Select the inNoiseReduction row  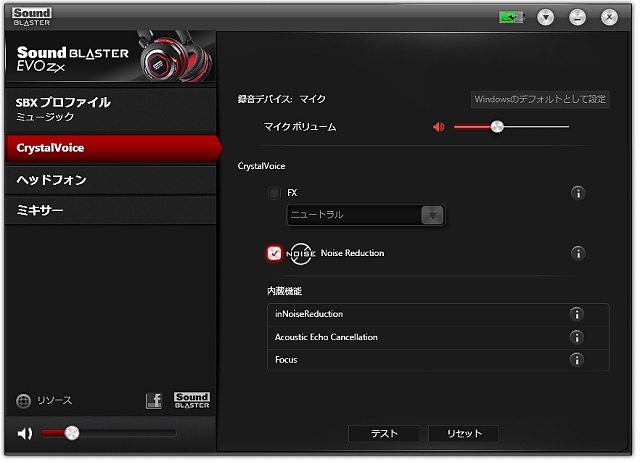pos(438,314)
